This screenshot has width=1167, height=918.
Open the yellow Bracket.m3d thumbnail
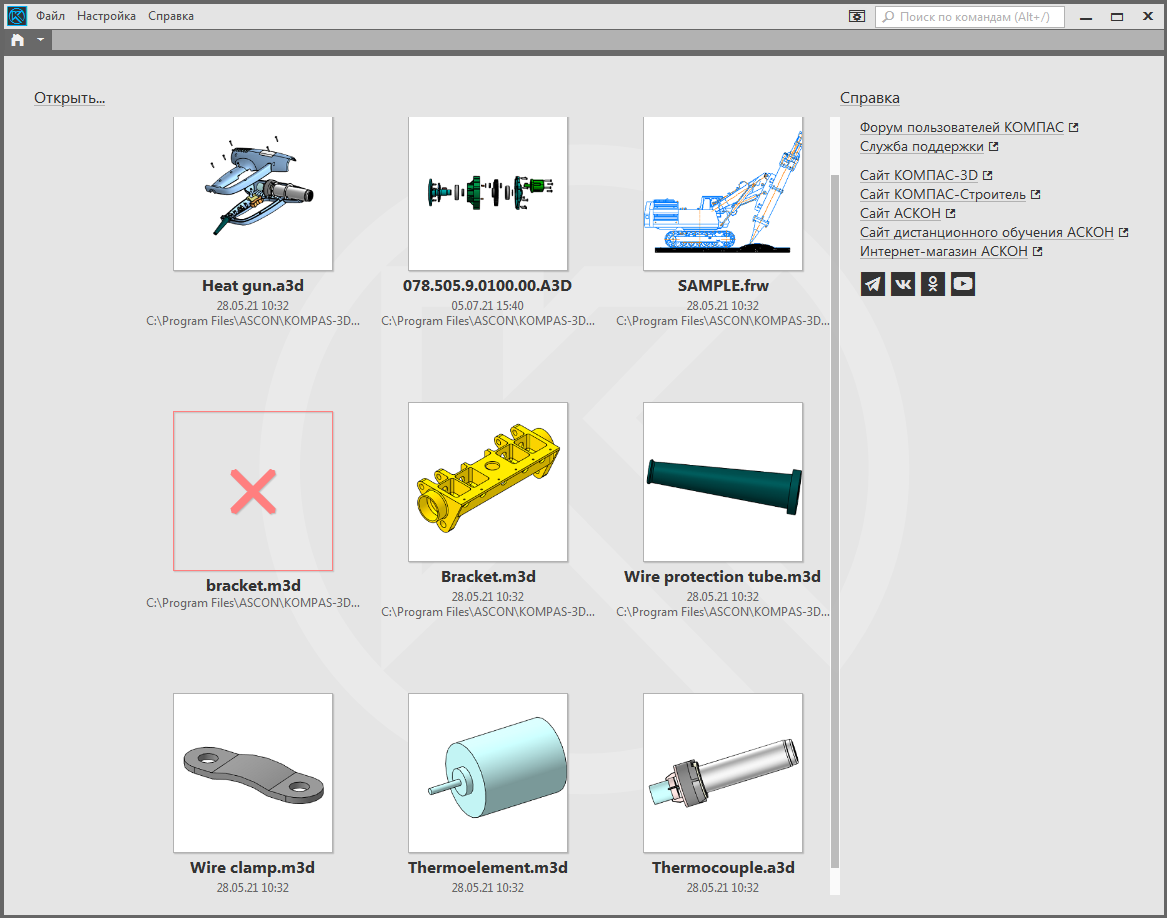(488, 482)
